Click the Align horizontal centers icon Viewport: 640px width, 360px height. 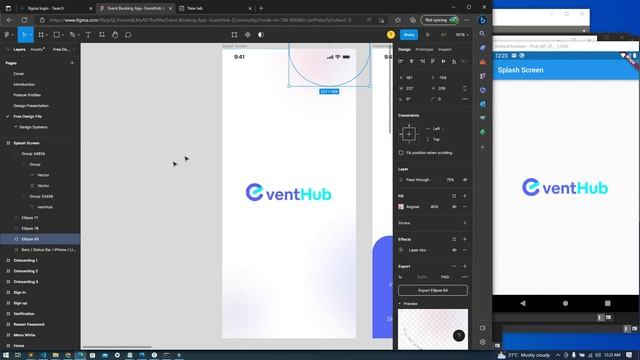(x=411, y=61)
